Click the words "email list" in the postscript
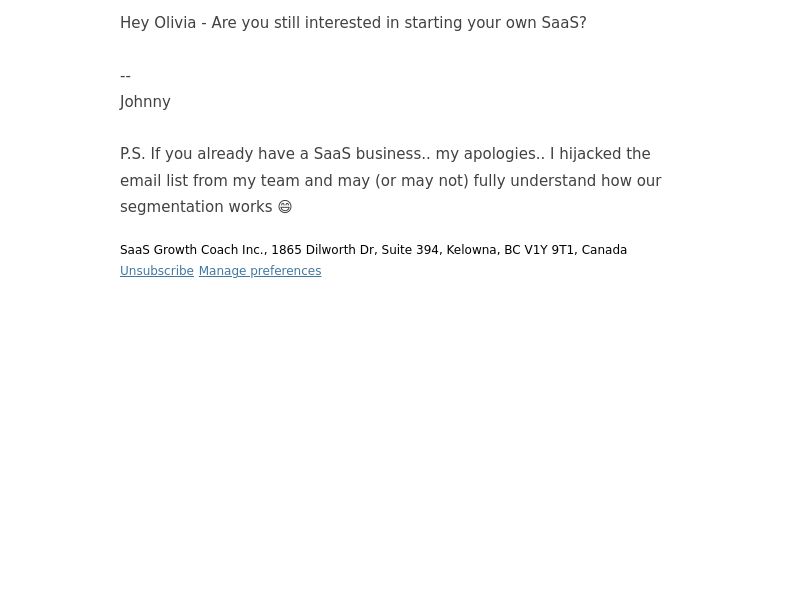Screen dimensions: 800x600 tap(154, 181)
